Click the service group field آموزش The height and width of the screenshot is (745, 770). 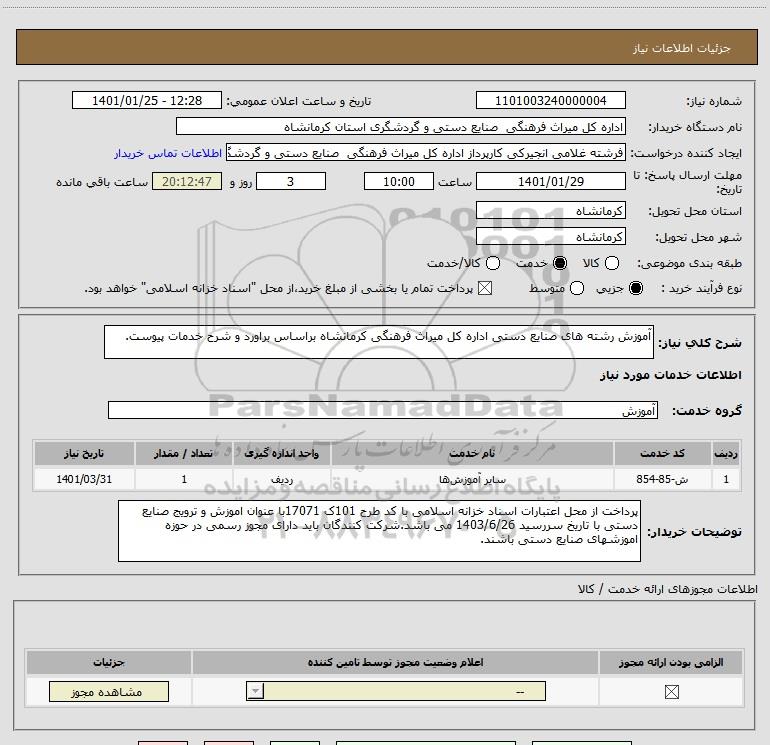pyautogui.click(x=383, y=410)
